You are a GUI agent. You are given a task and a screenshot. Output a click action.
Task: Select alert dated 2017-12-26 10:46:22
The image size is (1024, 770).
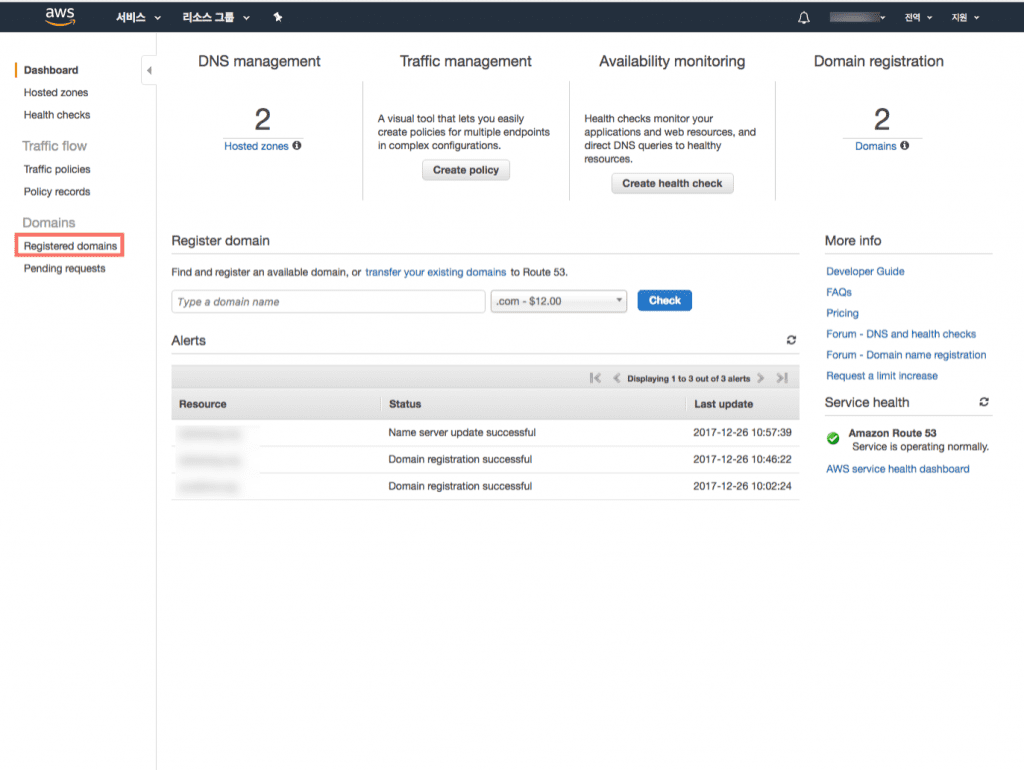485,459
